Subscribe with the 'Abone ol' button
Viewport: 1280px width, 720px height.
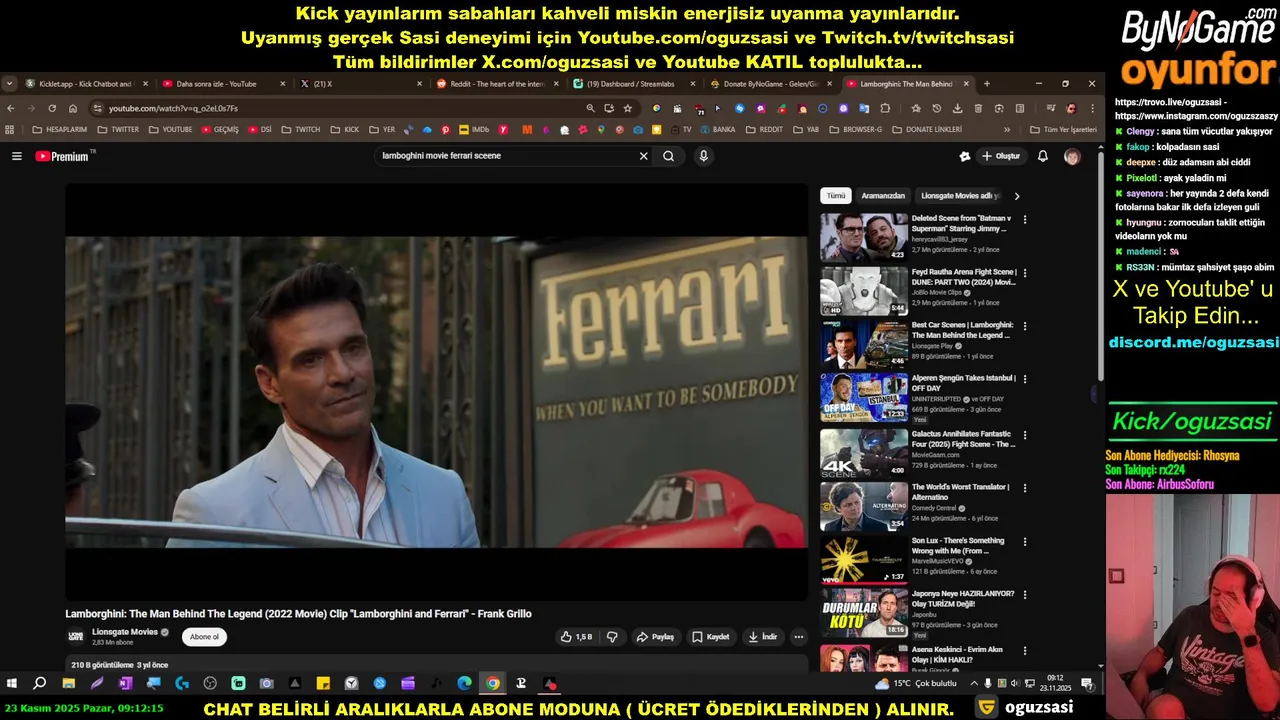pyautogui.click(x=204, y=637)
